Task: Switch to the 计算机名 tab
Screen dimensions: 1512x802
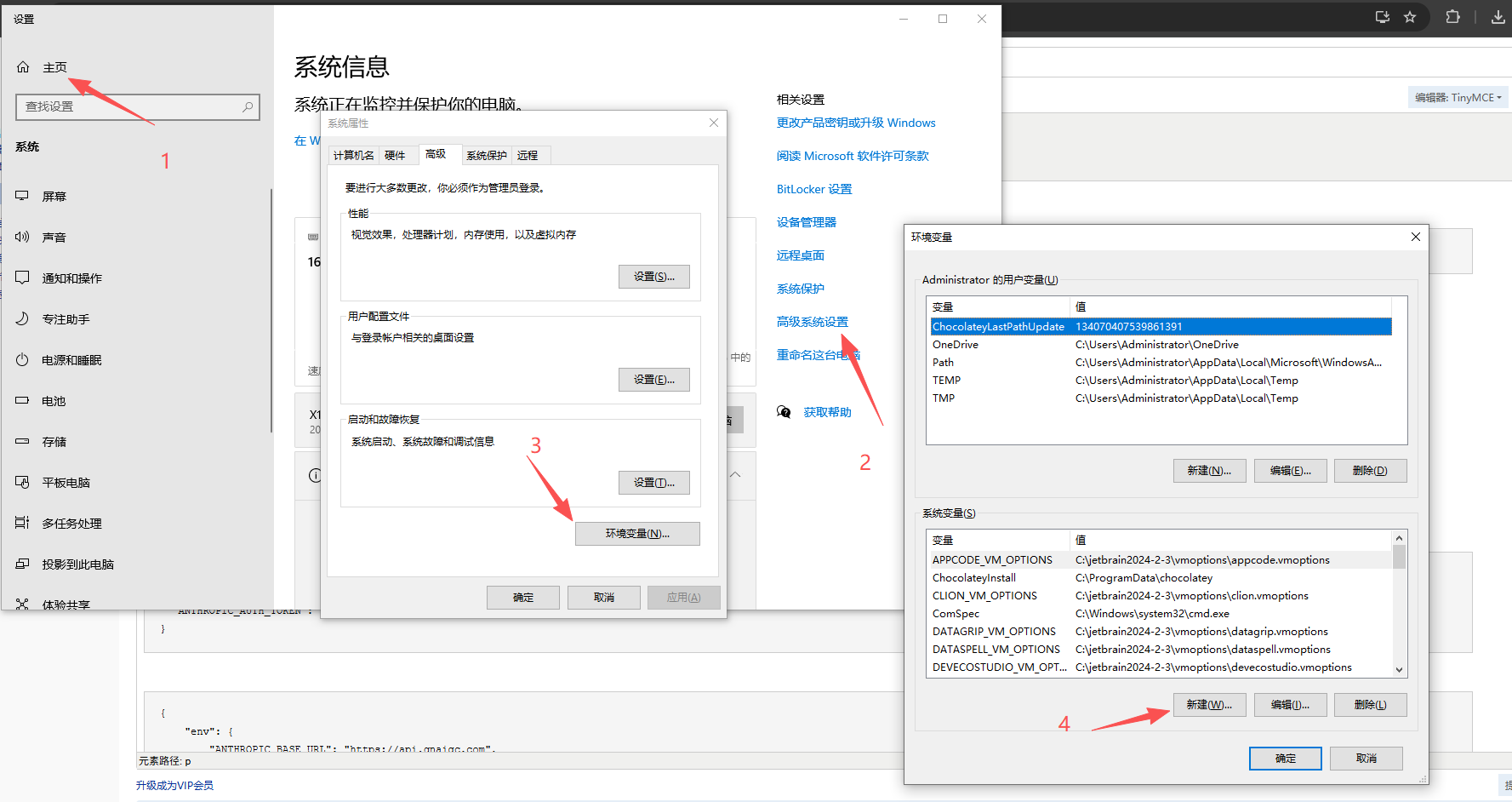Action: [353, 155]
